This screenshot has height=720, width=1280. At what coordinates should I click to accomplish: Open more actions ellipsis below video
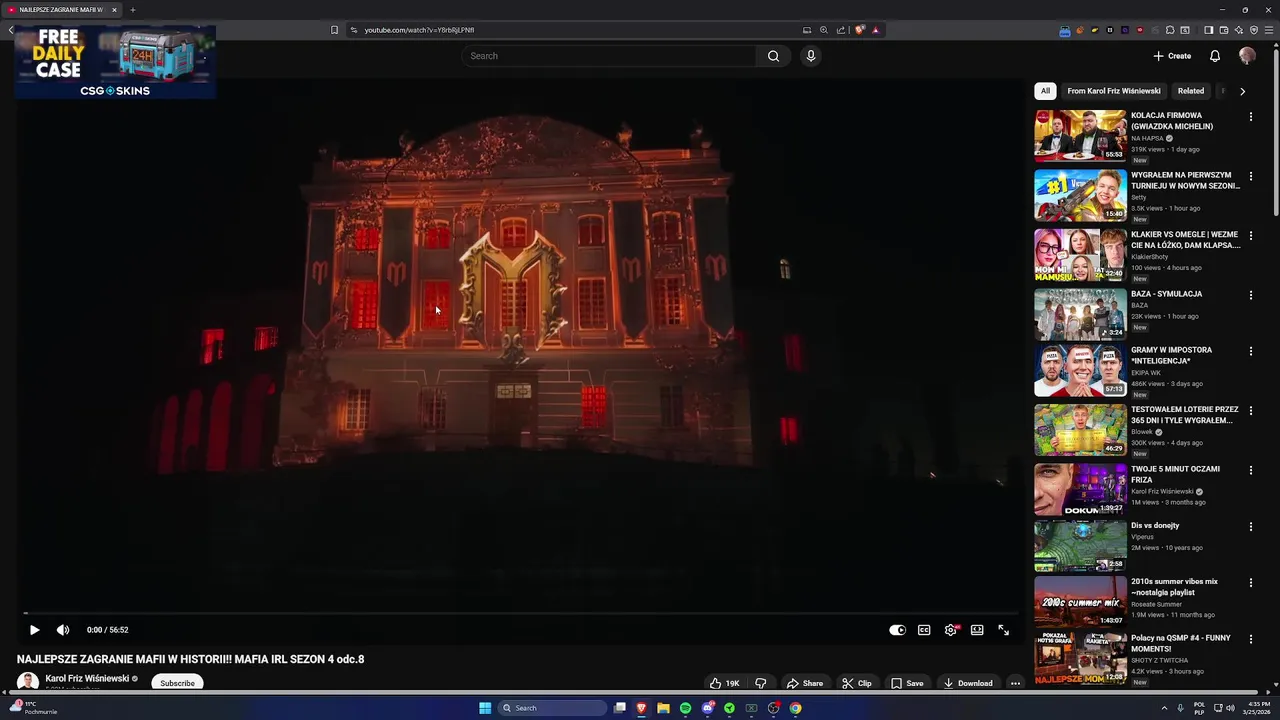1015,683
